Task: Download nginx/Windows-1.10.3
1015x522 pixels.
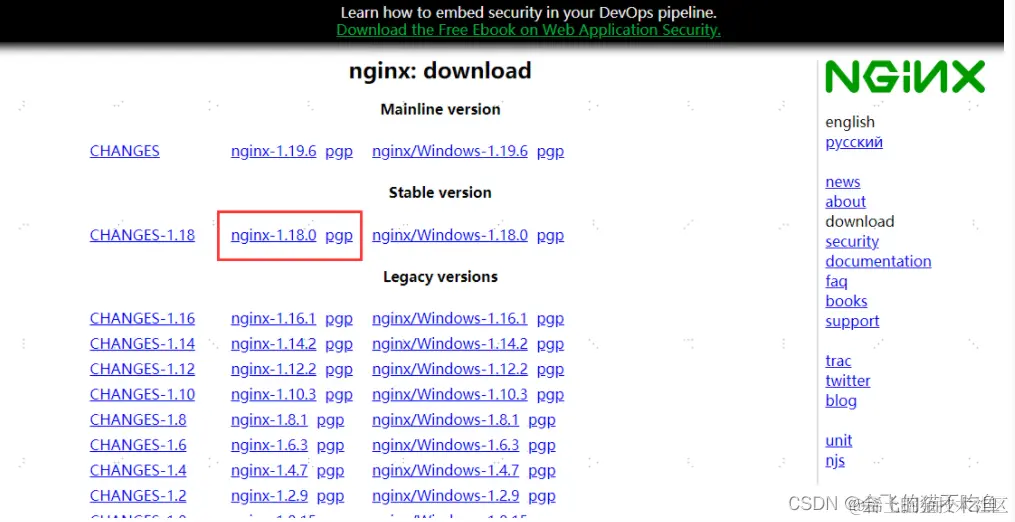Action: (x=450, y=394)
